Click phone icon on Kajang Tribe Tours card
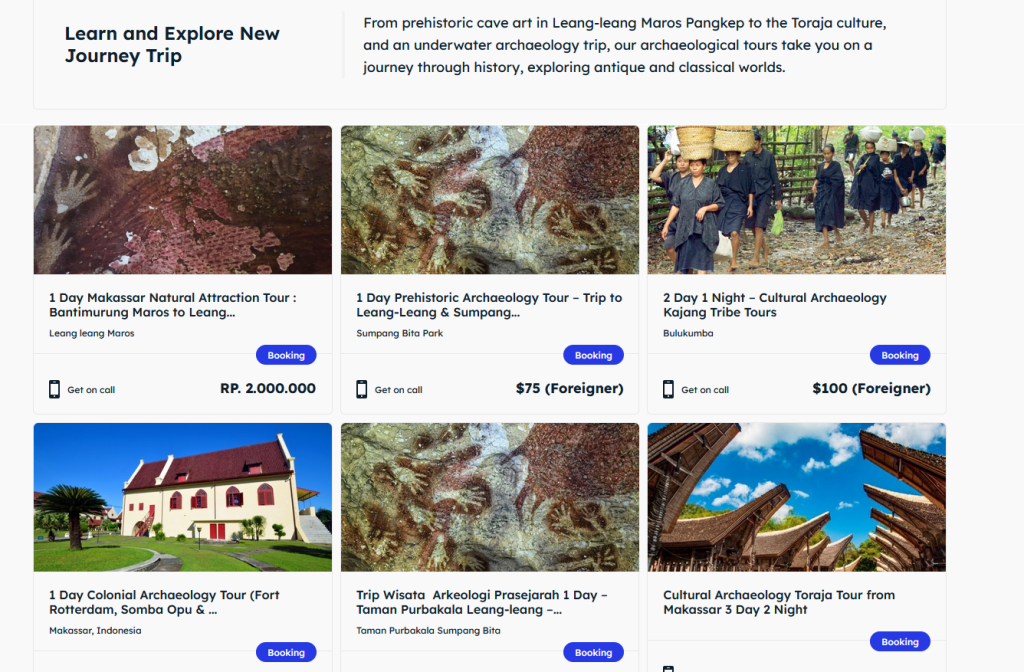Screen dimensions: 1024x672 [668, 389]
